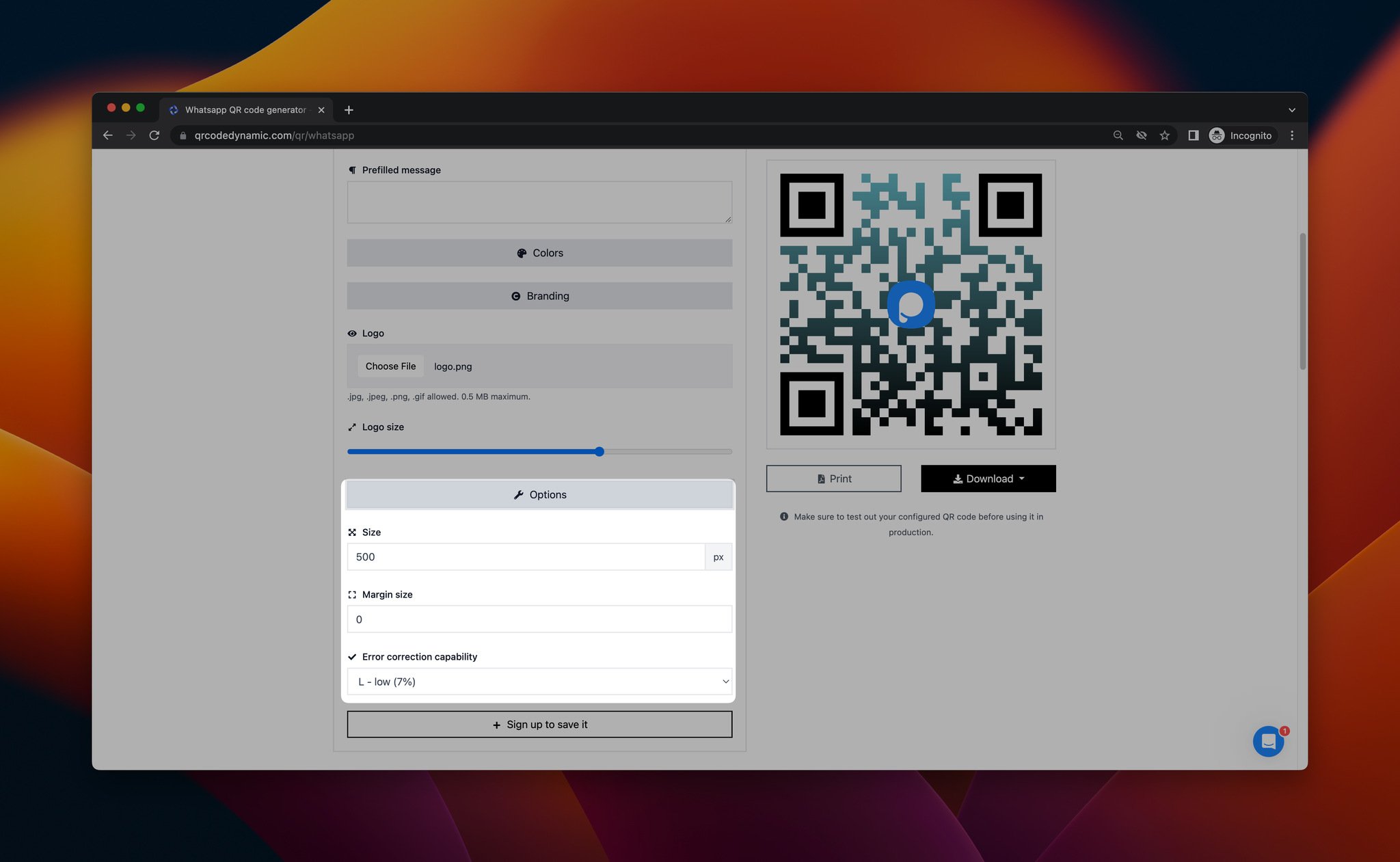Image resolution: width=1400 pixels, height=862 pixels.
Task: Click the browser forward arrow
Action: click(131, 135)
